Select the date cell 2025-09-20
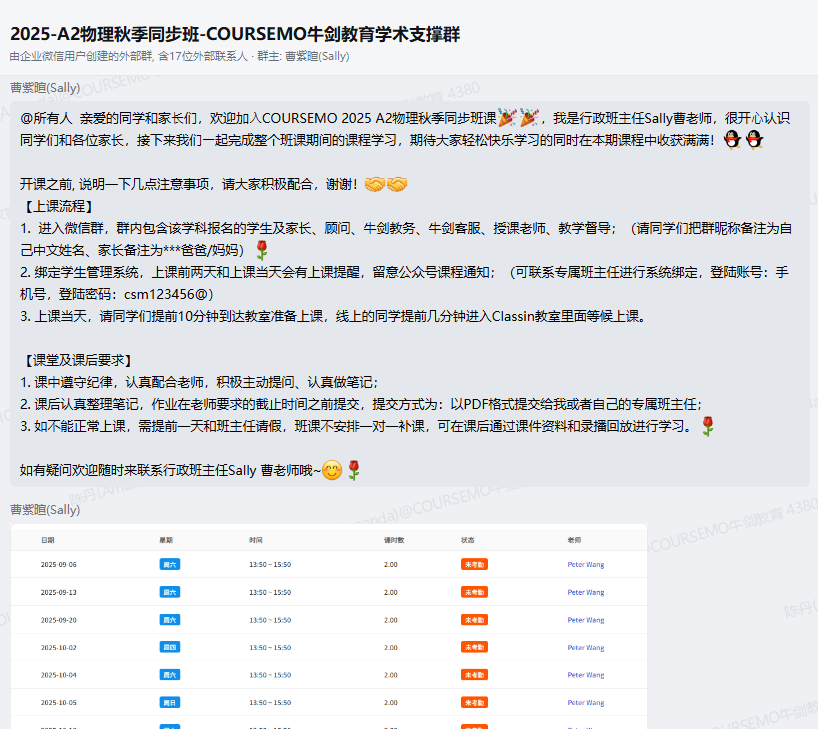 tap(58, 620)
